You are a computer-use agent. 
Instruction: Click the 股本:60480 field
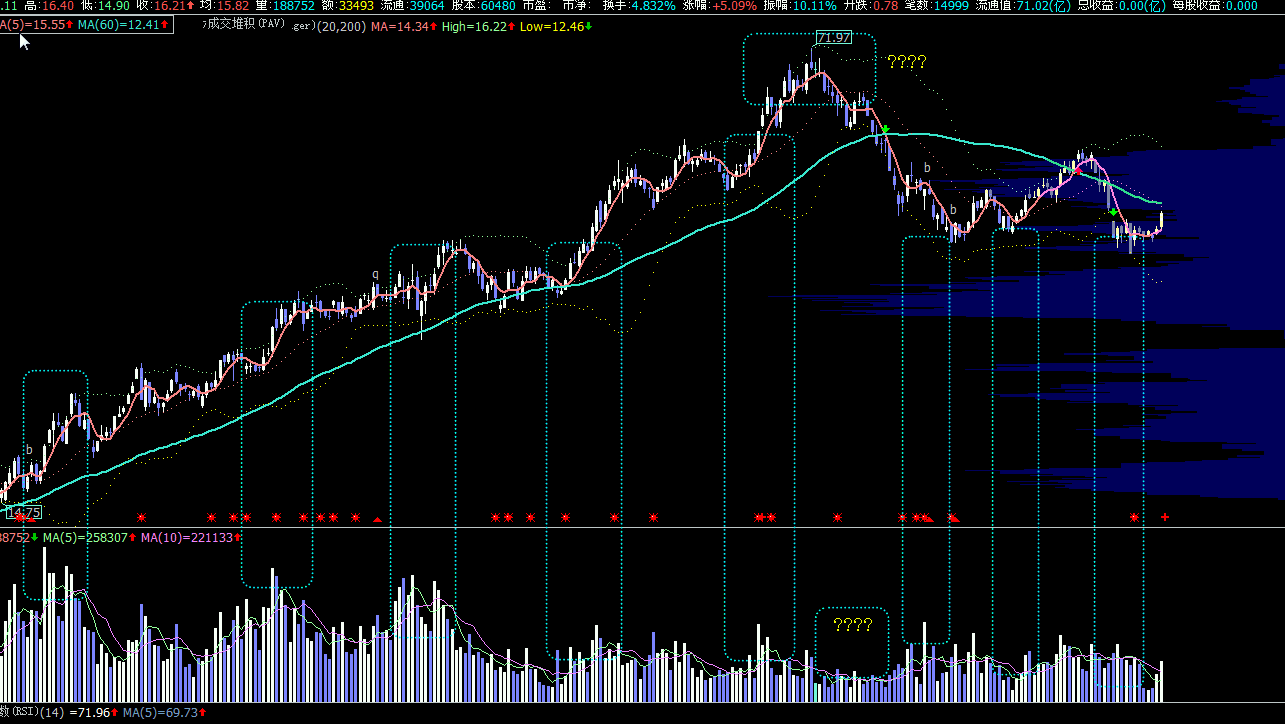pos(484,6)
